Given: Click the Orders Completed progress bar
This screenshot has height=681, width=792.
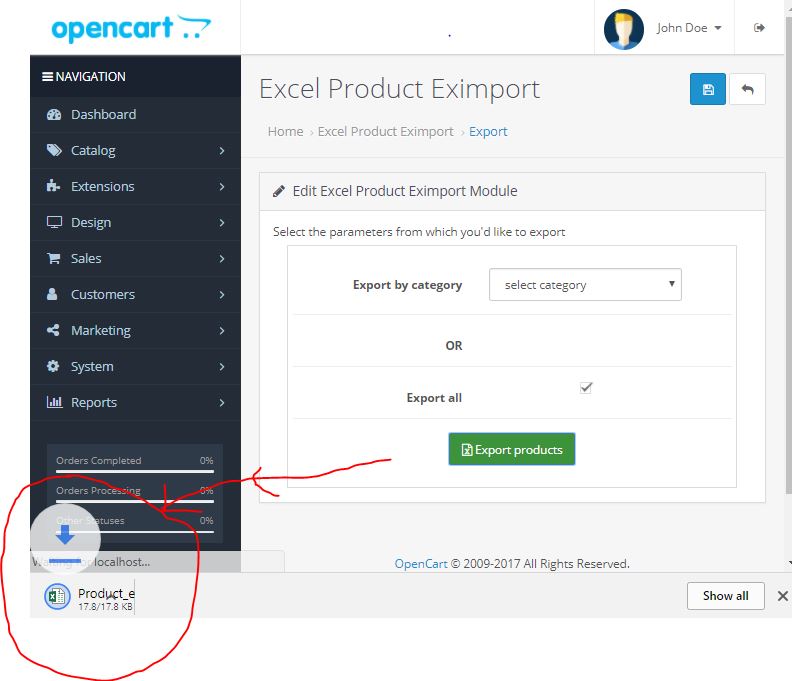Looking at the screenshot, I should click(135, 471).
